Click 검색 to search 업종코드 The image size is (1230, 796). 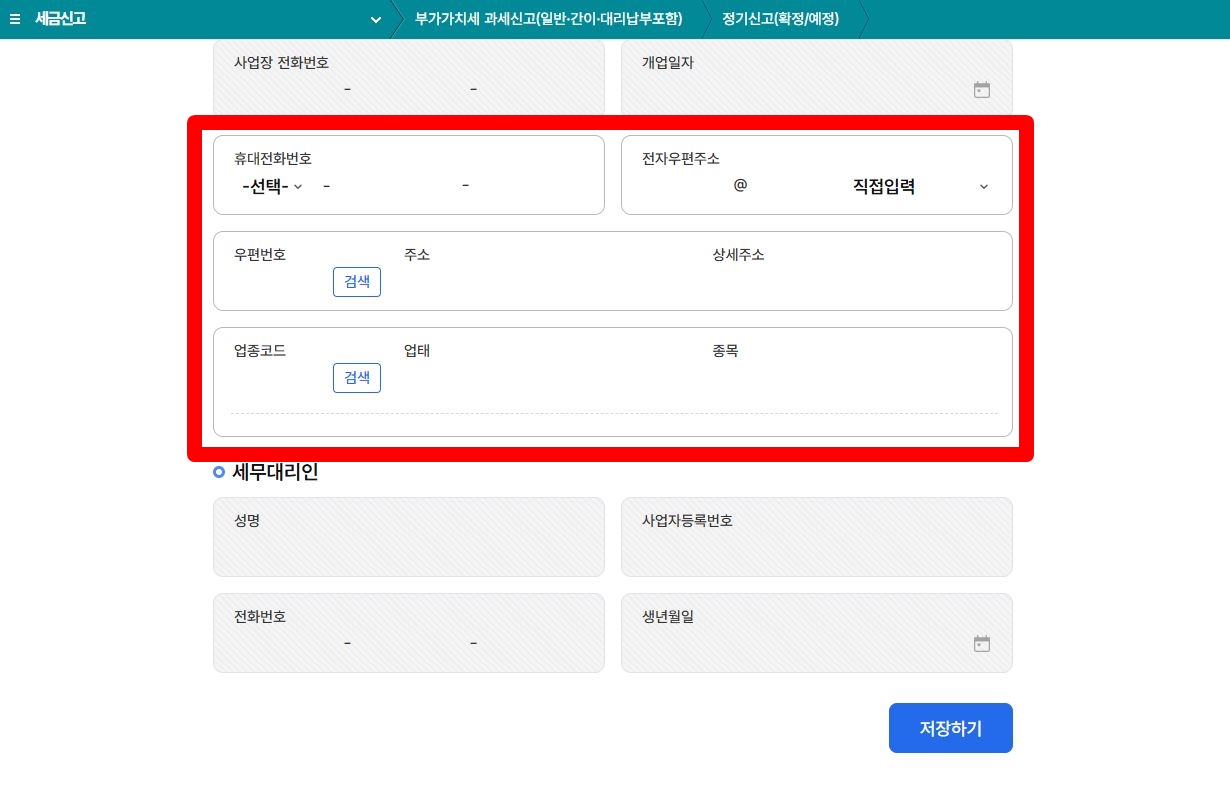(356, 377)
